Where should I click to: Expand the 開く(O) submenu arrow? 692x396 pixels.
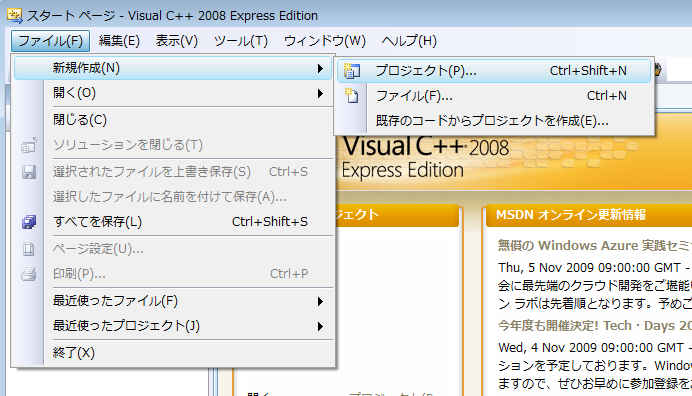(320, 93)
